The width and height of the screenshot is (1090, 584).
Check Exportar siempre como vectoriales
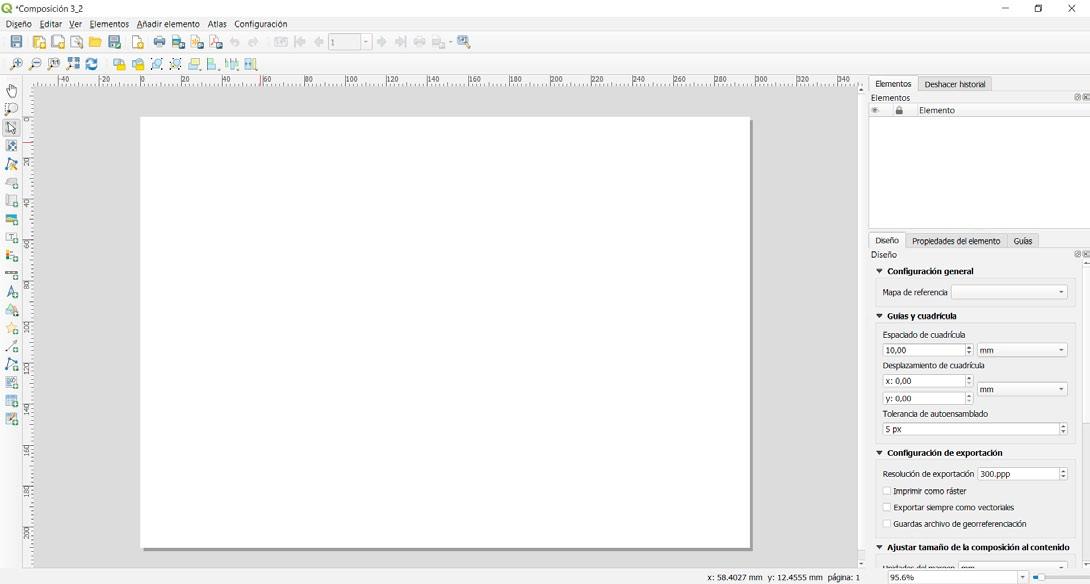[x=887, y=508]
